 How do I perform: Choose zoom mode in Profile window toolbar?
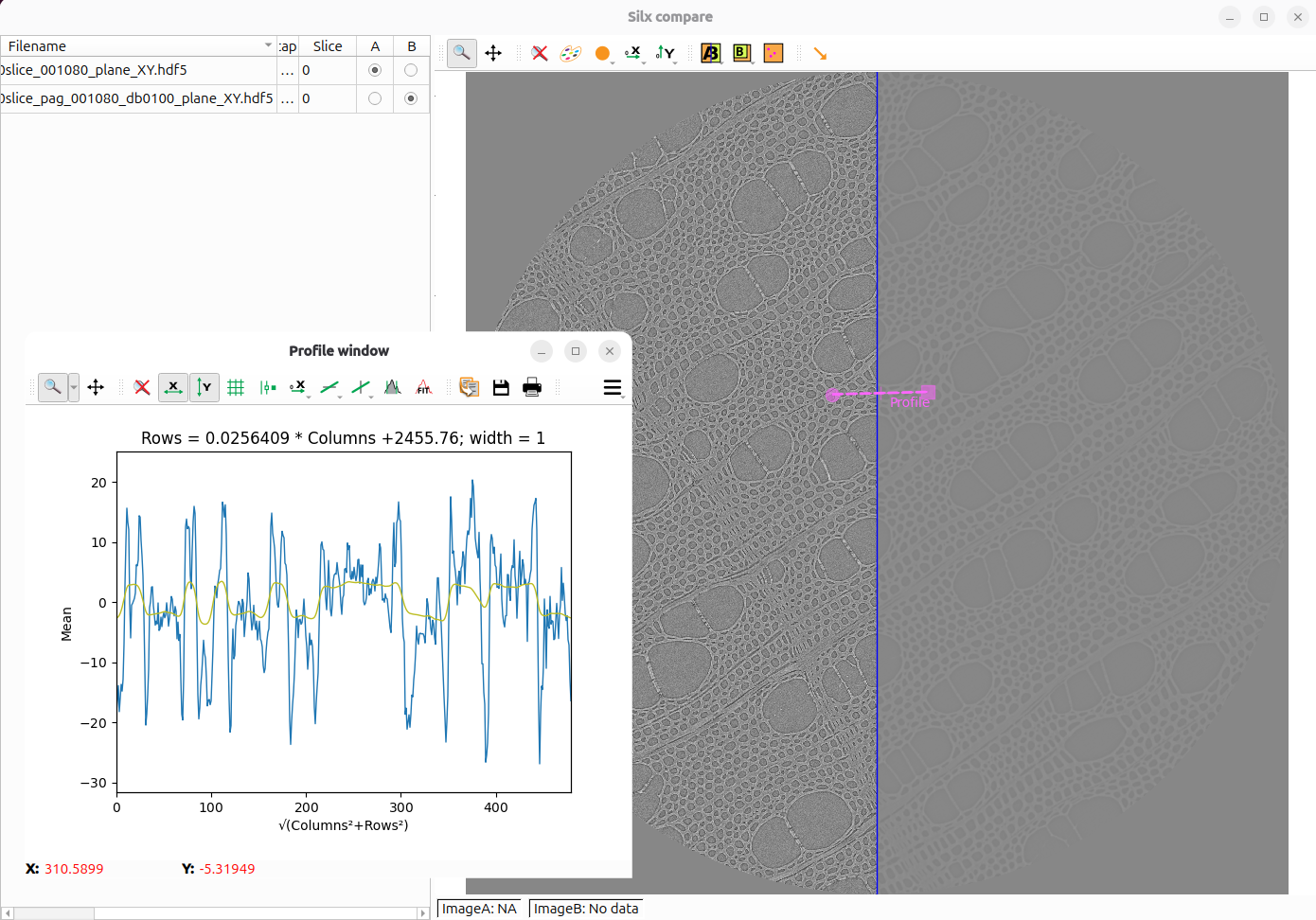[53, 386]
